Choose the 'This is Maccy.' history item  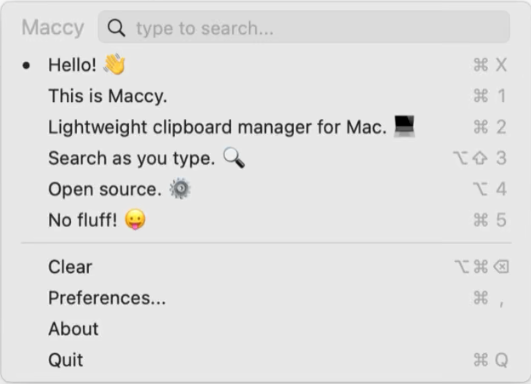coord(266,96)
